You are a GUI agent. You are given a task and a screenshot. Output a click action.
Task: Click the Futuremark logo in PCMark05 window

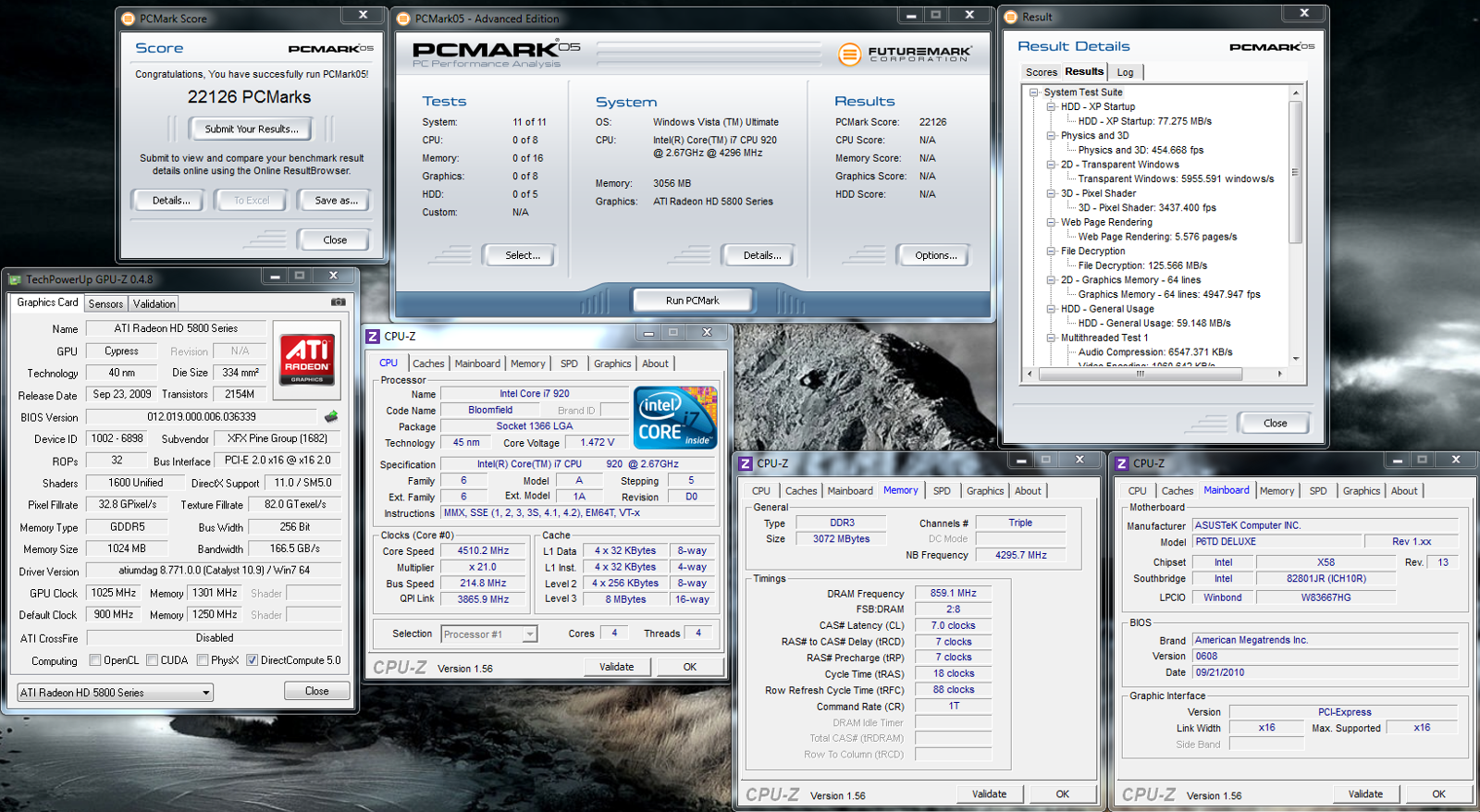tap(905, 54)
